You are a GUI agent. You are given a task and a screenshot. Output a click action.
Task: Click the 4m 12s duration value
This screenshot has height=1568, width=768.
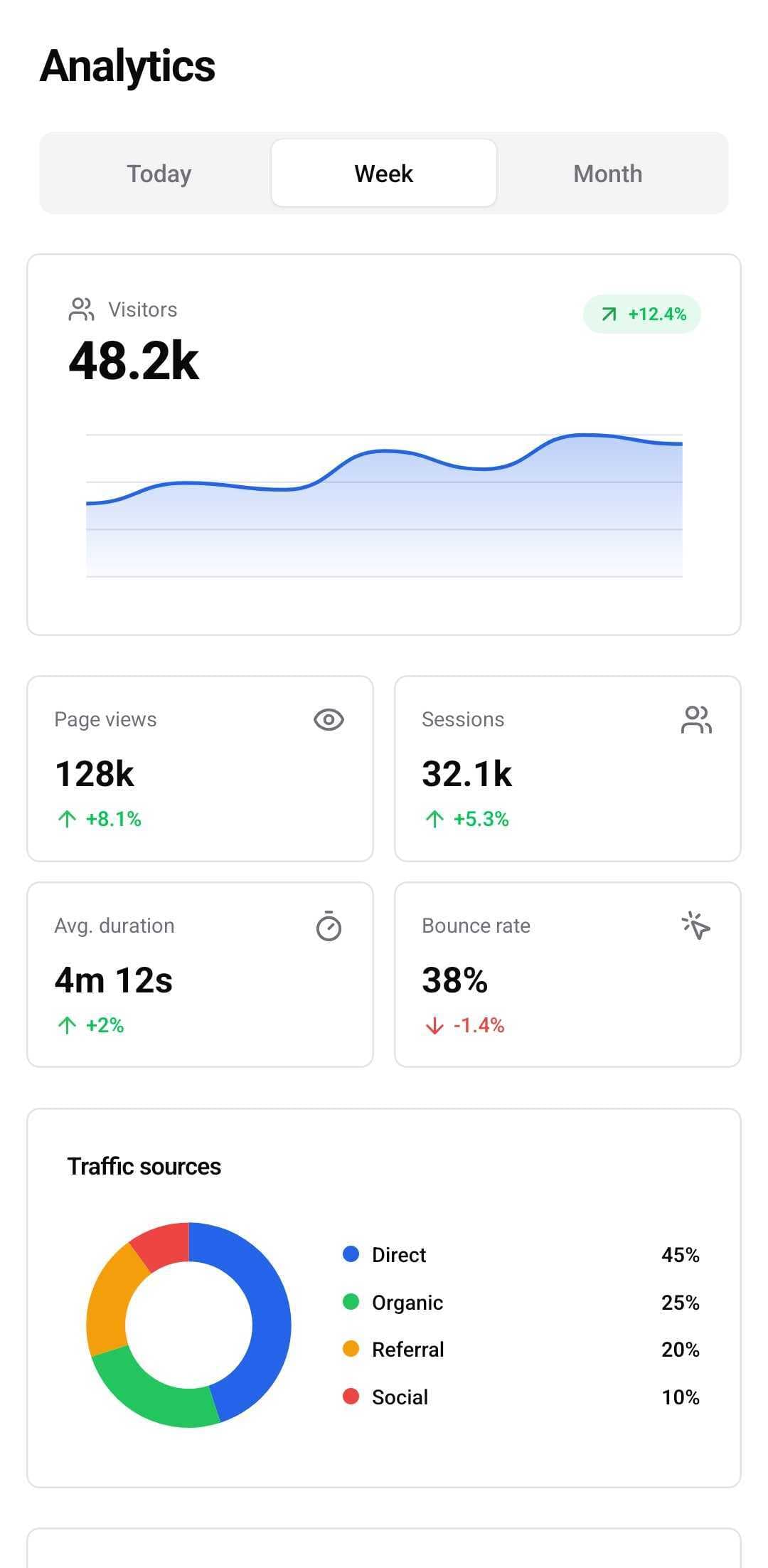(x=114, y=980)
